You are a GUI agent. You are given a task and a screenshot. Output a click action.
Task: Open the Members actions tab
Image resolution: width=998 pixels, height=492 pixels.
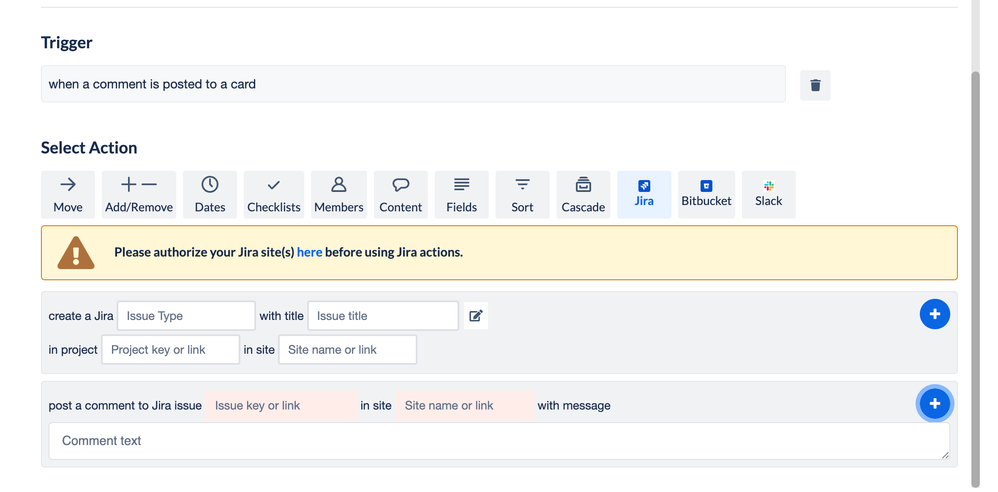[339, 195]
